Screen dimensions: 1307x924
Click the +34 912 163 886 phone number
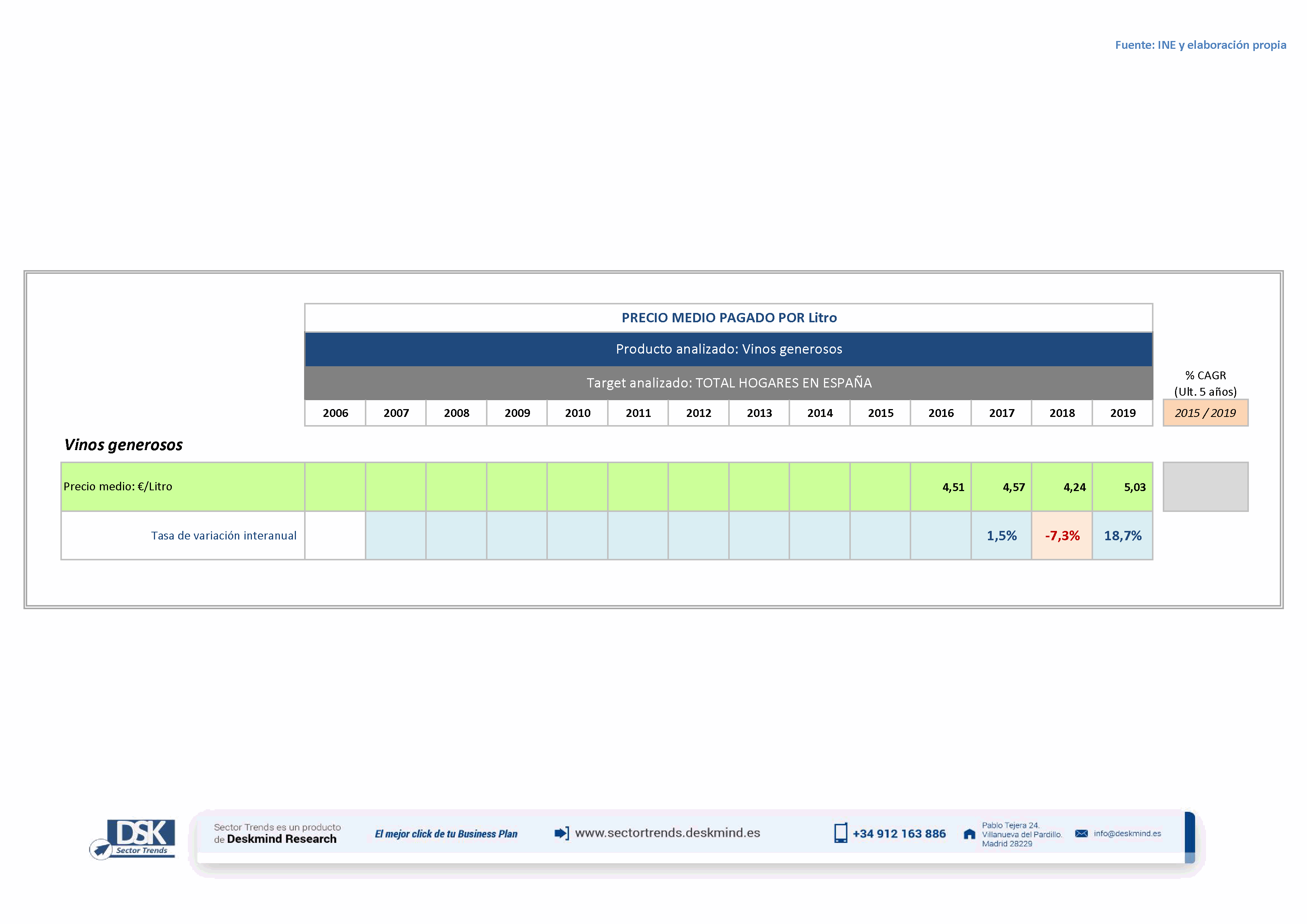pos(899,833)
